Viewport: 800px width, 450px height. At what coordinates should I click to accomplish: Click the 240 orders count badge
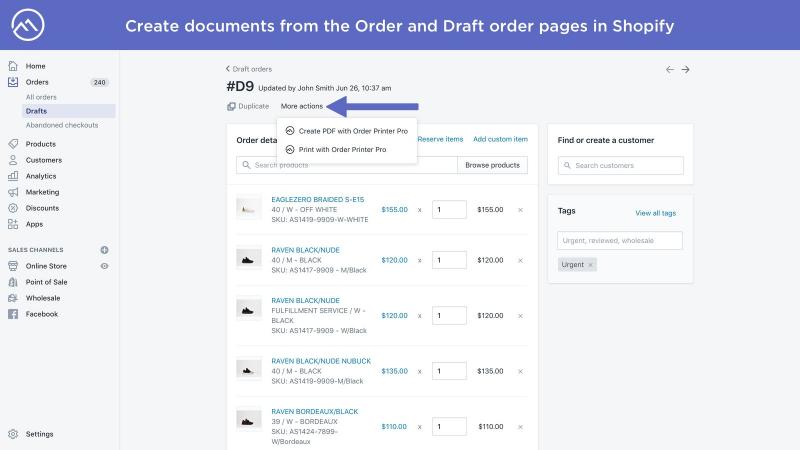[x=99, y=82]
